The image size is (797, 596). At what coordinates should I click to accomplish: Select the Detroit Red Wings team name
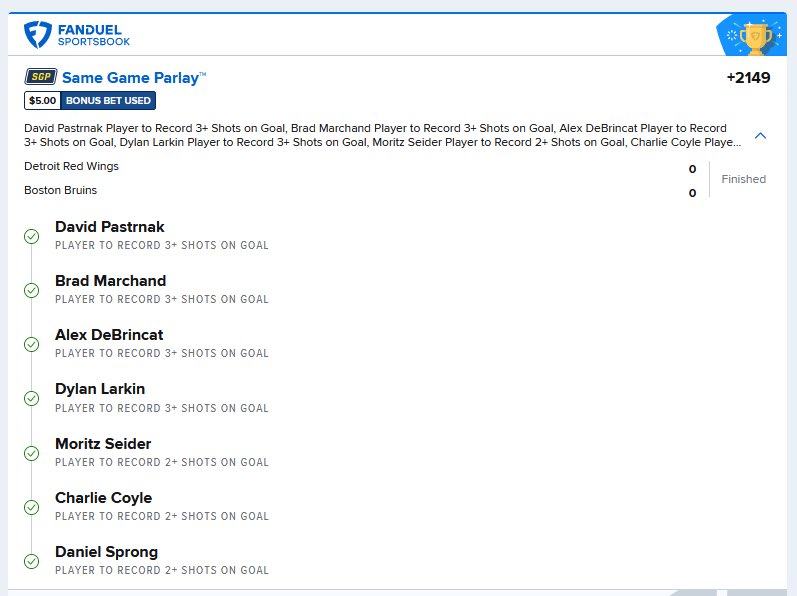pos(71,166)
